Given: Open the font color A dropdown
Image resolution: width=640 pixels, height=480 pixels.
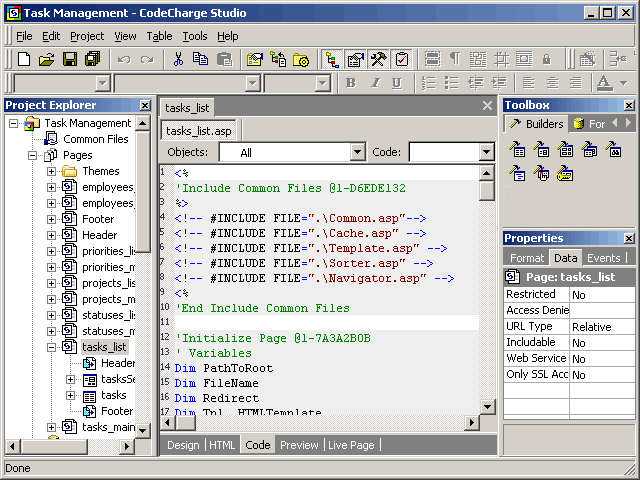Looking at the screenshot, I should (624, 83).
